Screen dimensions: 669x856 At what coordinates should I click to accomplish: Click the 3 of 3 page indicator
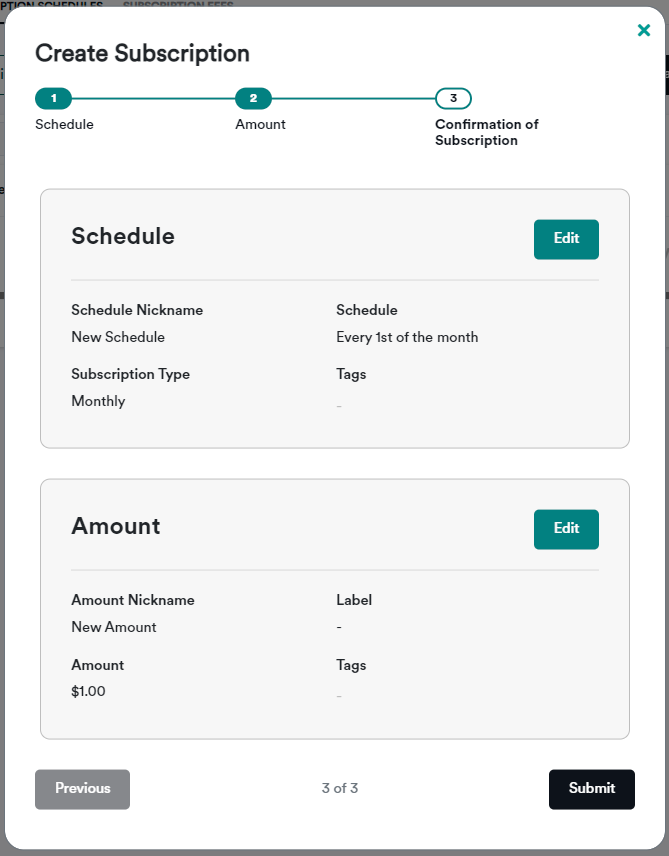point(340,788)
